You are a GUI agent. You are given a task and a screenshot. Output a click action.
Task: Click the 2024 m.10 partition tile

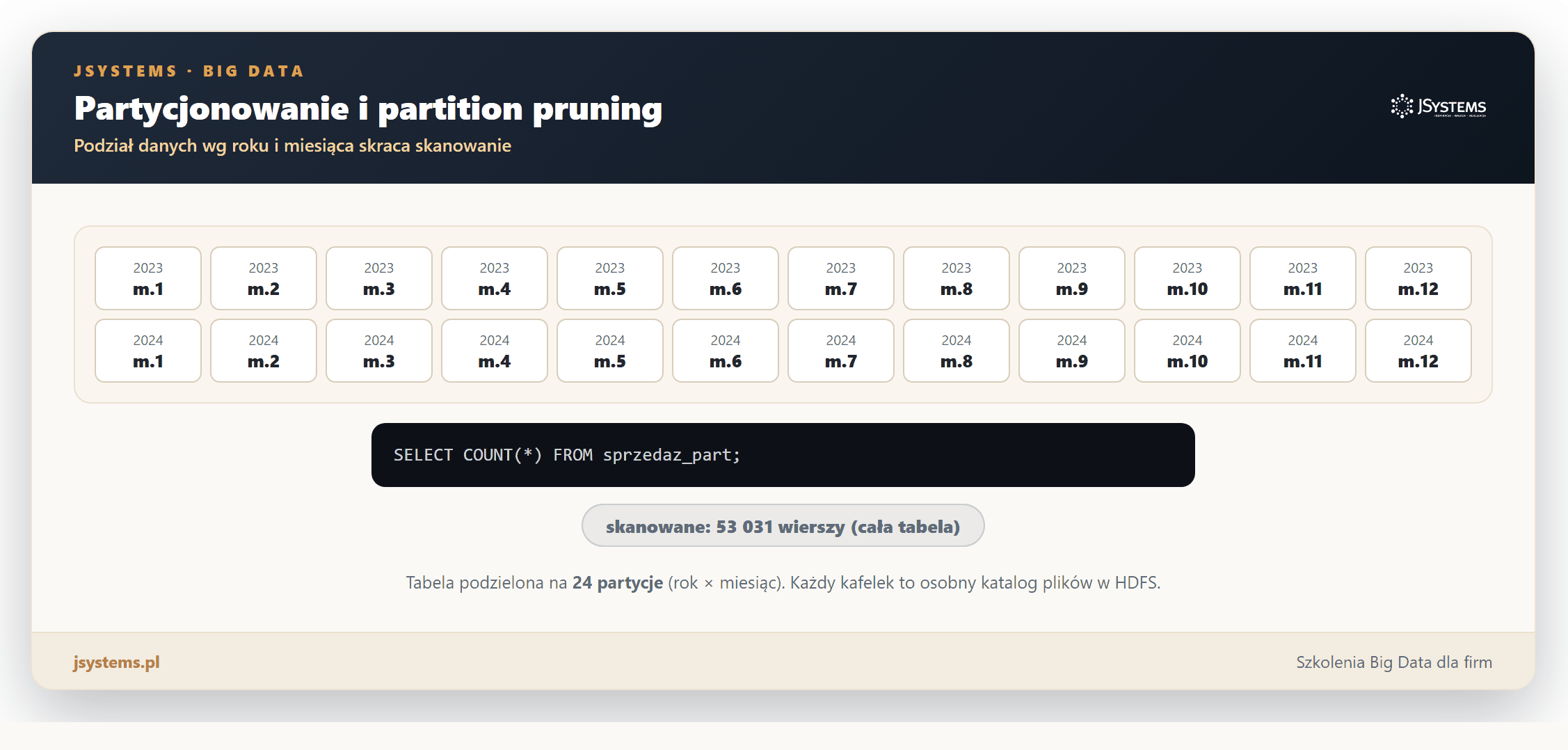(x=1187, y=351)
